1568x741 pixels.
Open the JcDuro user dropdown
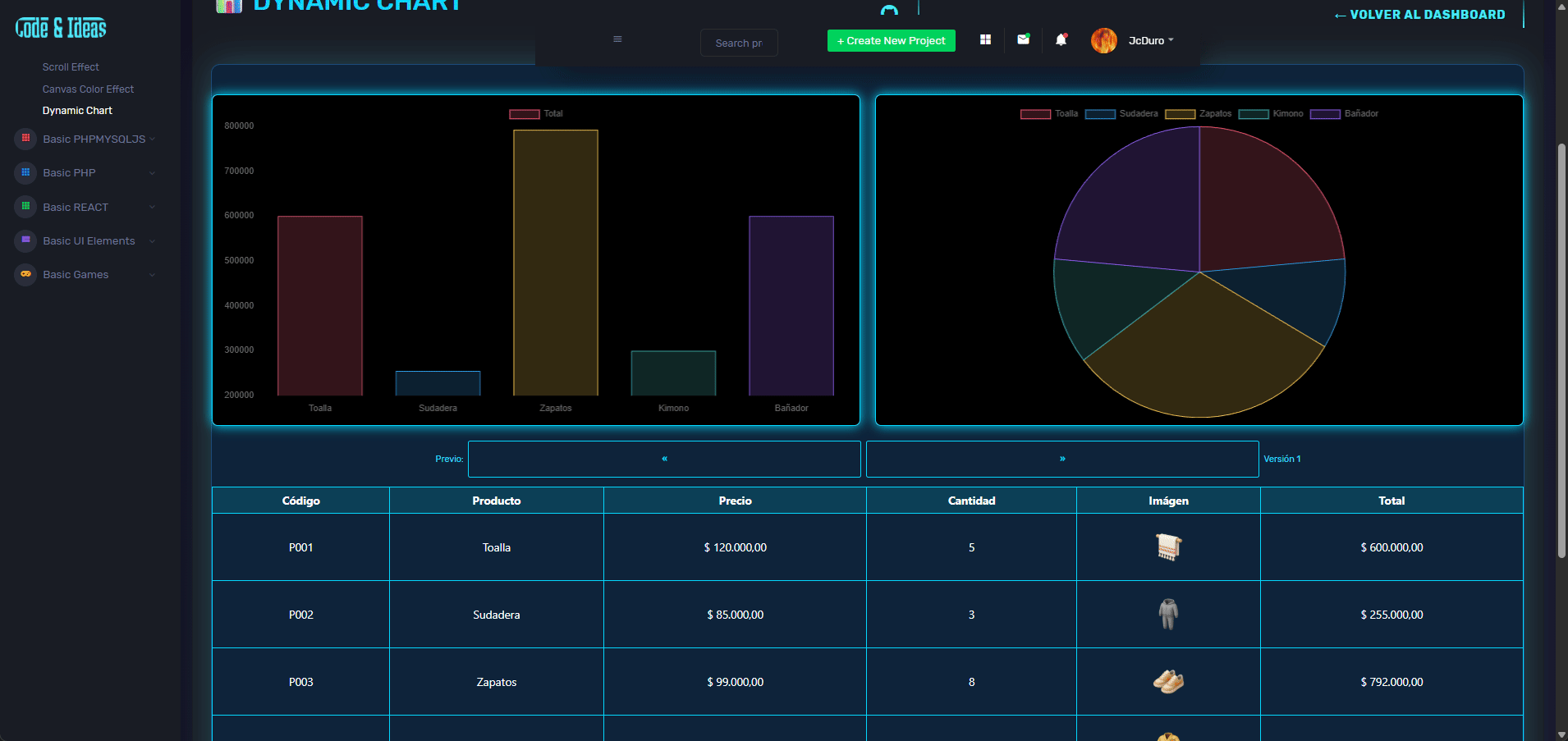[x=1150, y=41]
